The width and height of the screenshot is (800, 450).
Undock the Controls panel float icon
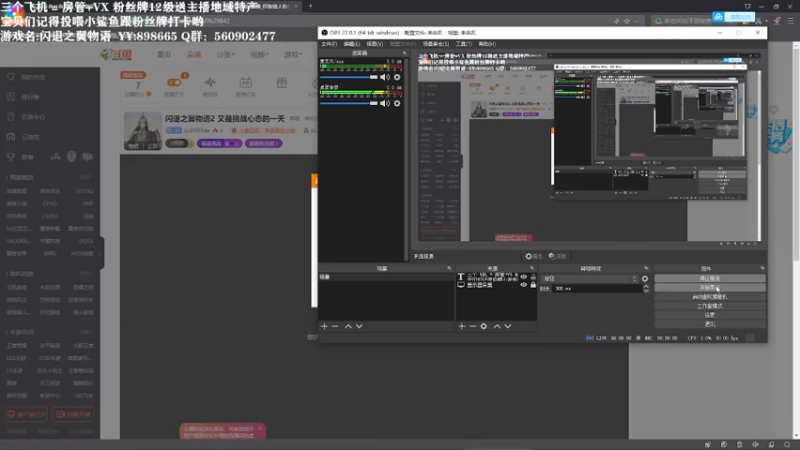(x=762, y=268)
